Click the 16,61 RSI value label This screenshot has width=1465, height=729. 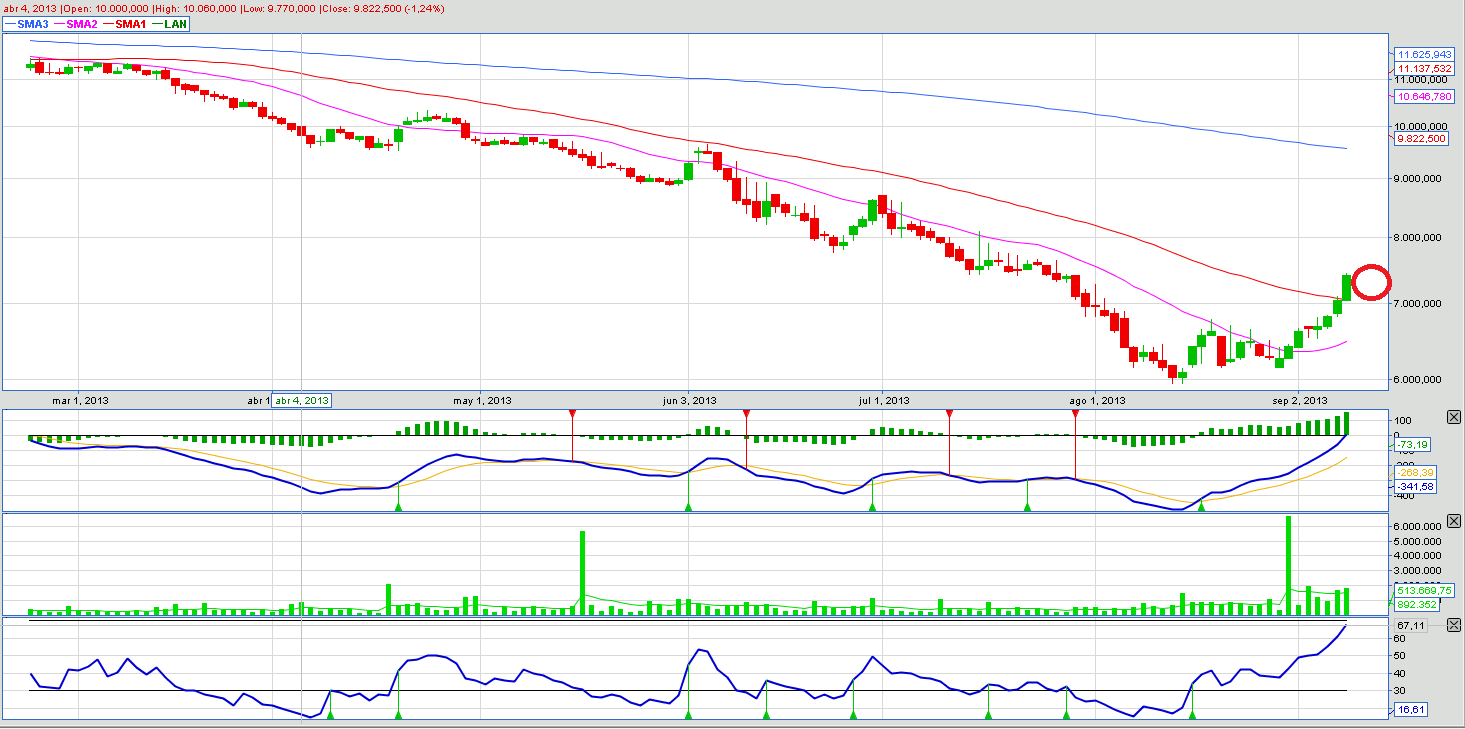[1410, 709]
